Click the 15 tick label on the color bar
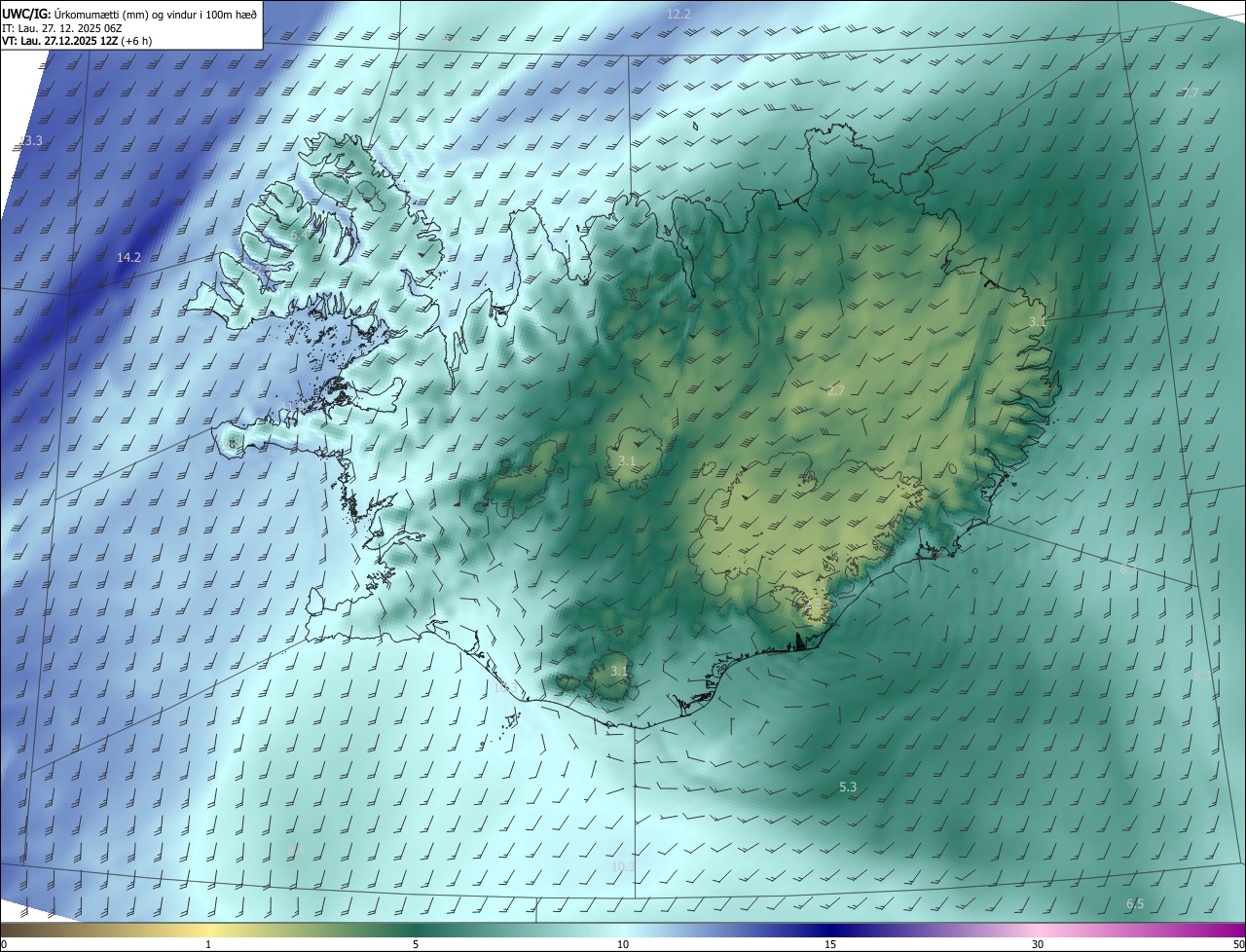Screen dimensions: 1246x952 (x=830, y=945)
